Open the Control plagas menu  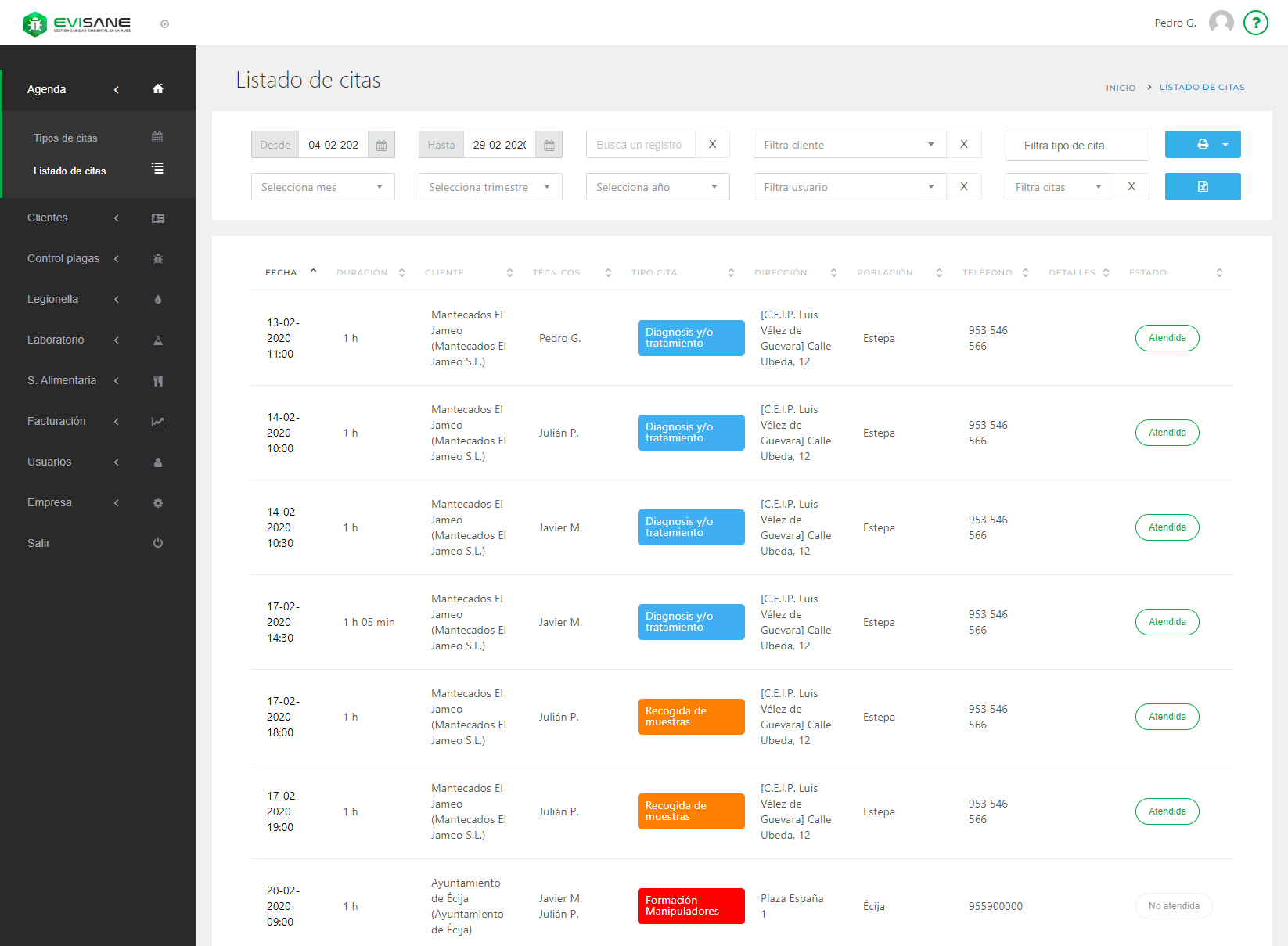point(63,258)
